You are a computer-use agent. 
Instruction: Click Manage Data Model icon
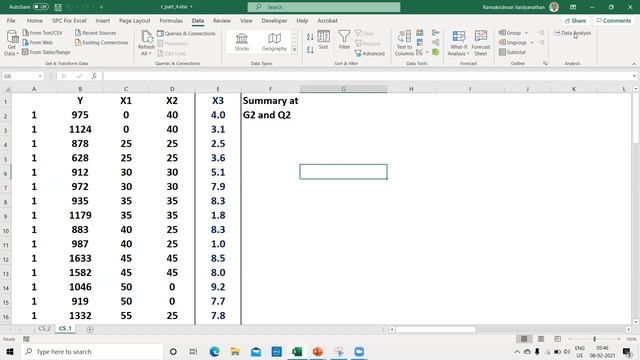point(436,52)
